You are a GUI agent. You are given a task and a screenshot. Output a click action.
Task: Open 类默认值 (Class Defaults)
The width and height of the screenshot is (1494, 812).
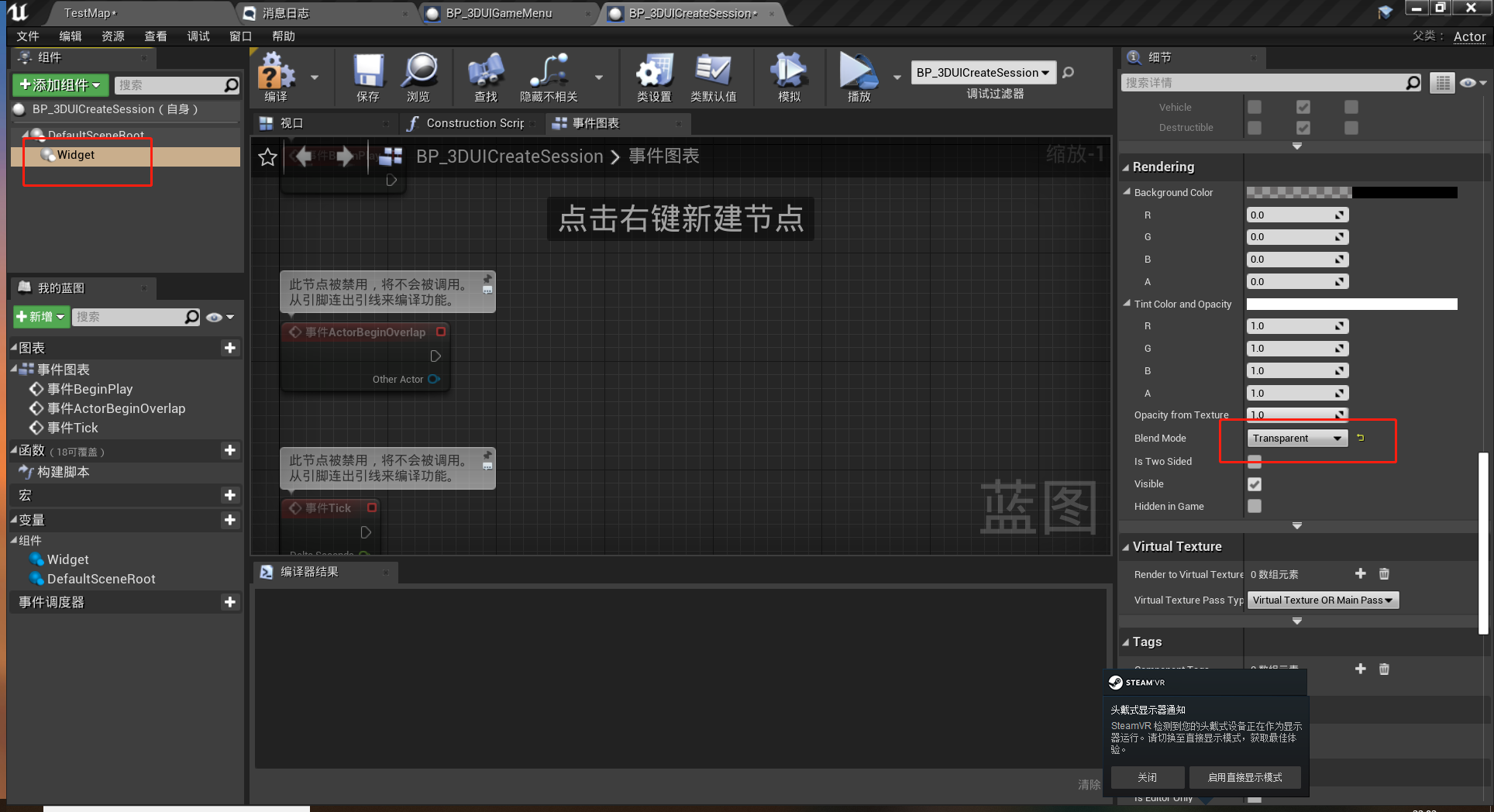click(x=714, y=75)
